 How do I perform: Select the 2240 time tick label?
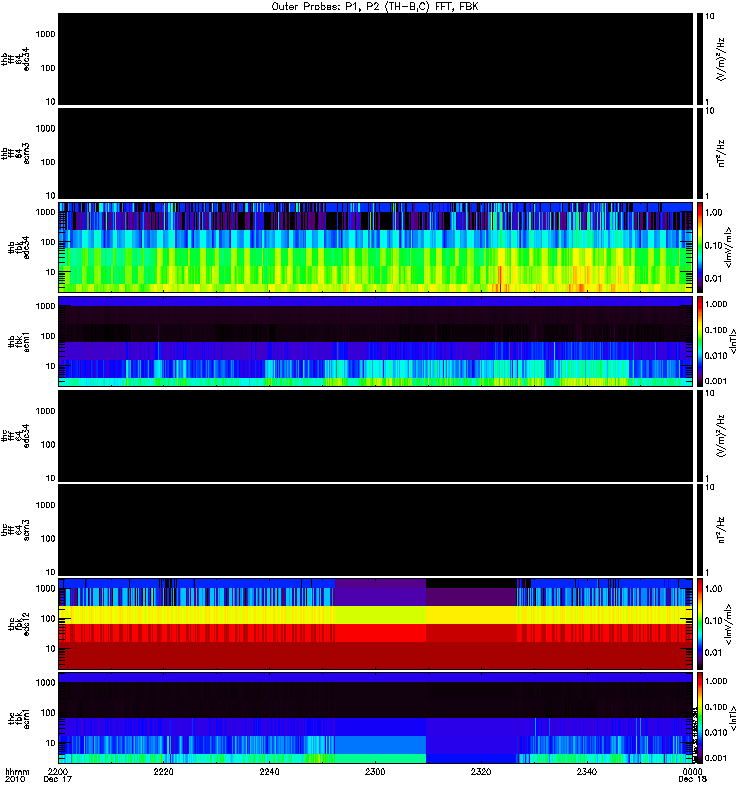coord(269,771)
